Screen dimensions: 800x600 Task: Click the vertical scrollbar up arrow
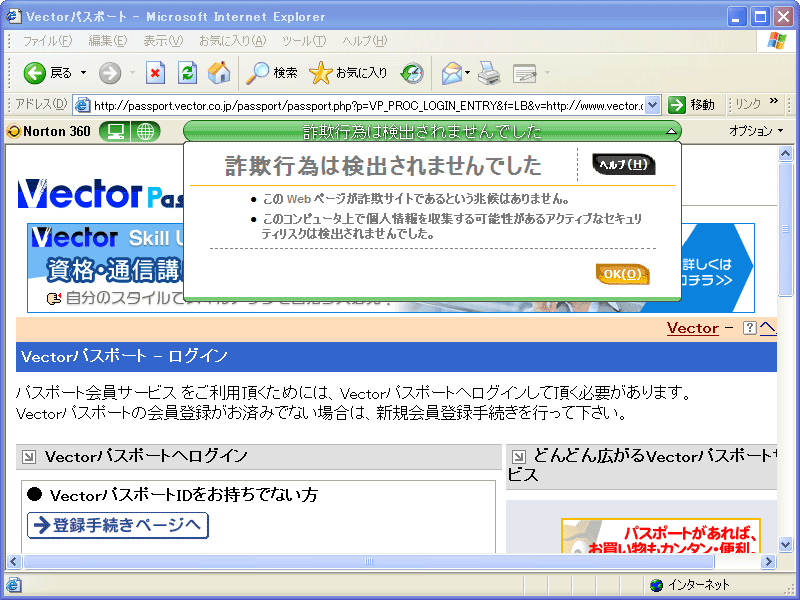click(x=785, y=154)
